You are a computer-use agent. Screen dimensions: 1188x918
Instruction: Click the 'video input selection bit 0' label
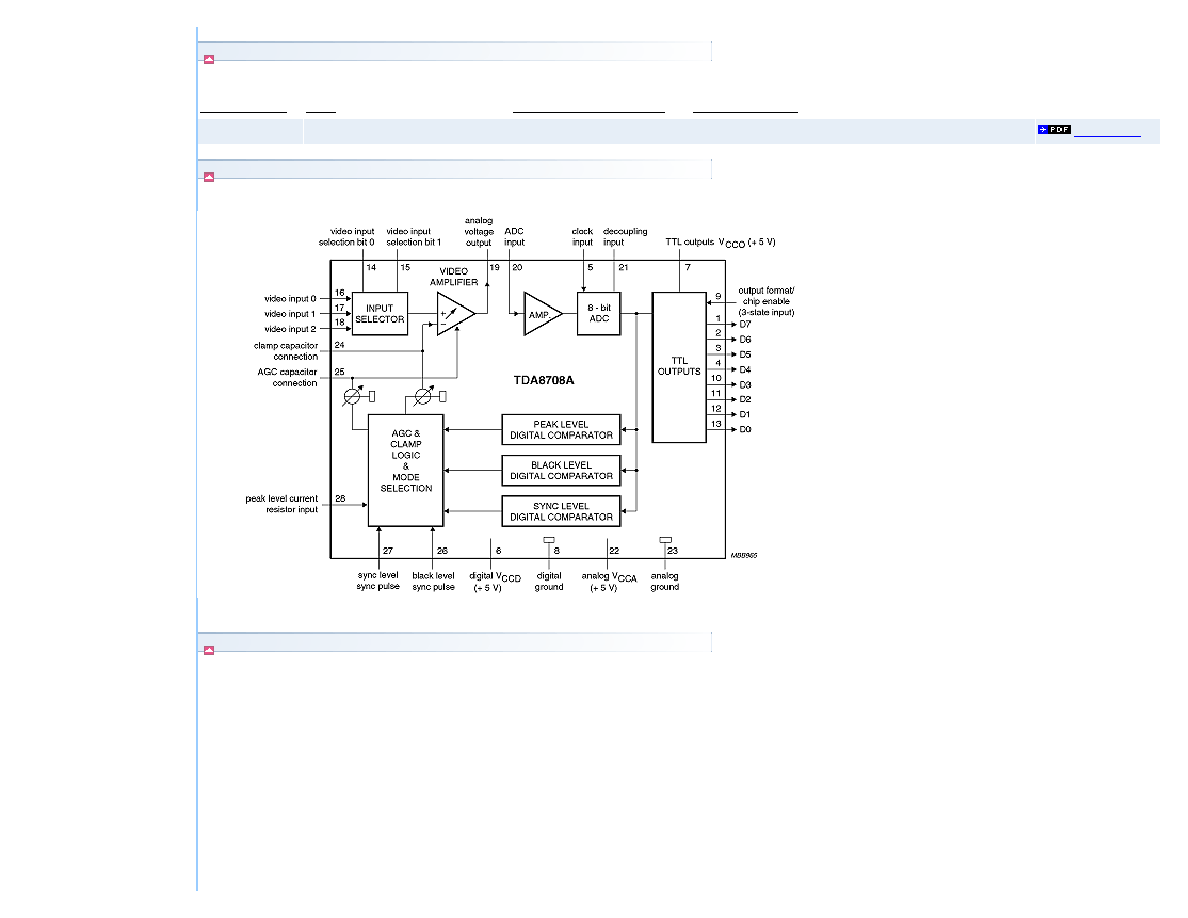[x=347, y=237]
